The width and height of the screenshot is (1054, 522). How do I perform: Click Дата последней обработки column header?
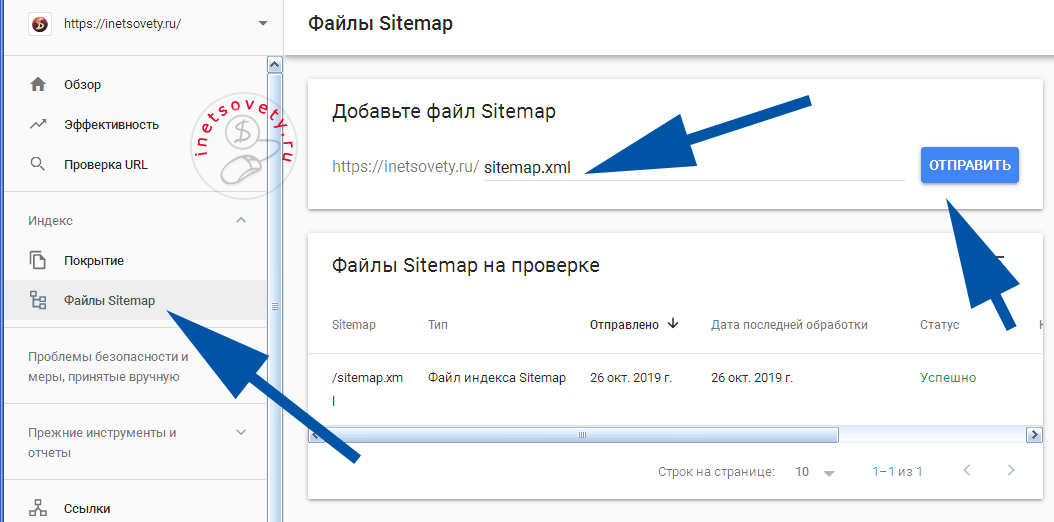coord(789,325)
